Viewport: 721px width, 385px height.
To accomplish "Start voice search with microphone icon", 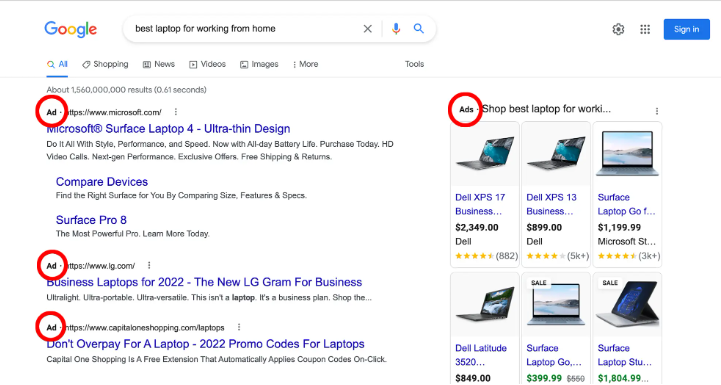I will pyautogui.click(x=395, y=29).
